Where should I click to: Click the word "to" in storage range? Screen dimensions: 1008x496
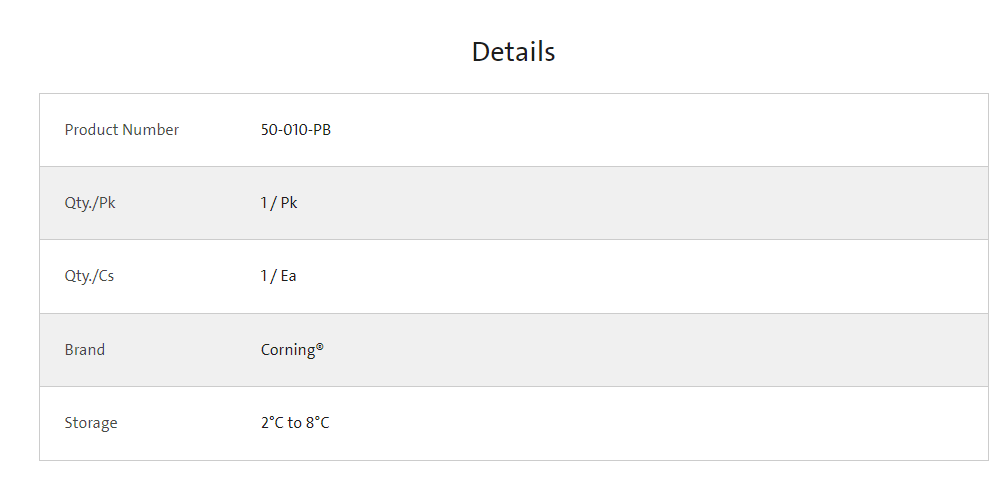[295, 423]
